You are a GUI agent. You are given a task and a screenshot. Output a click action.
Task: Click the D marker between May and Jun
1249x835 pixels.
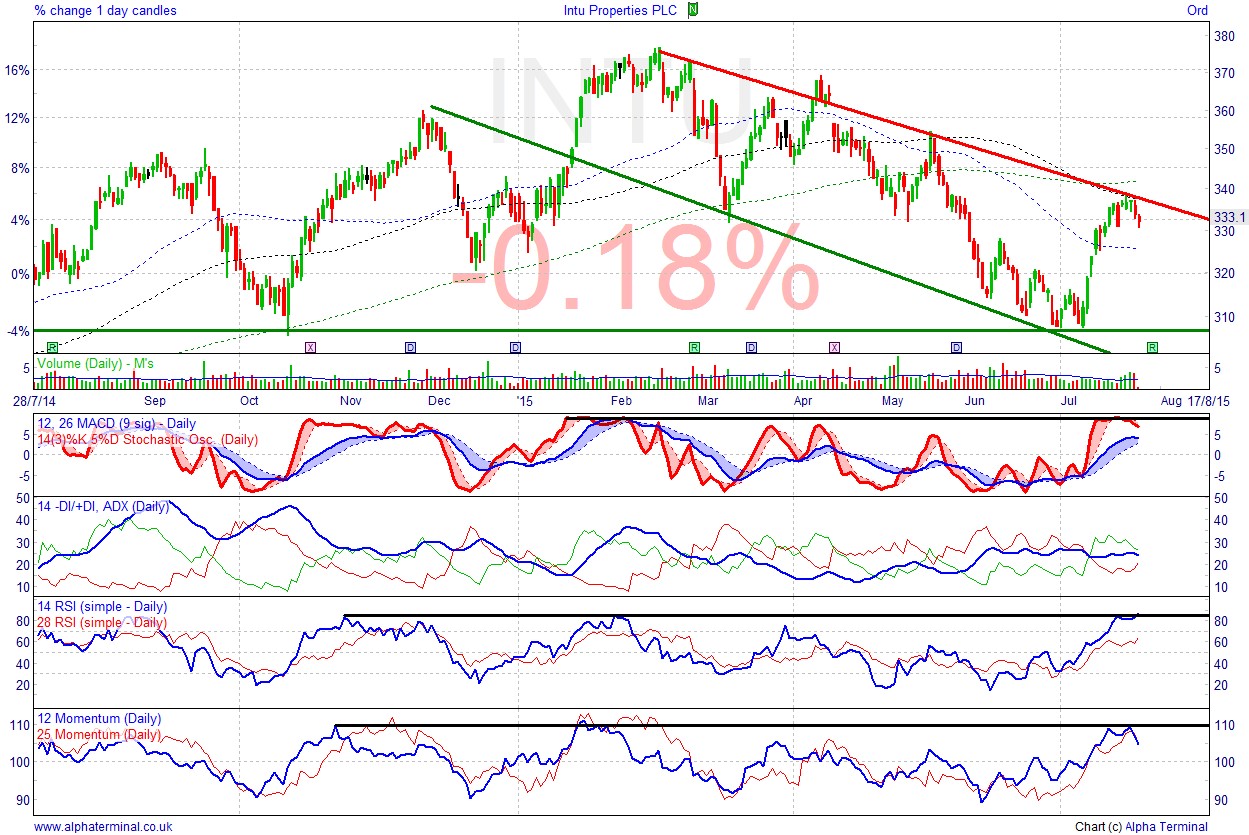(956, 347)
